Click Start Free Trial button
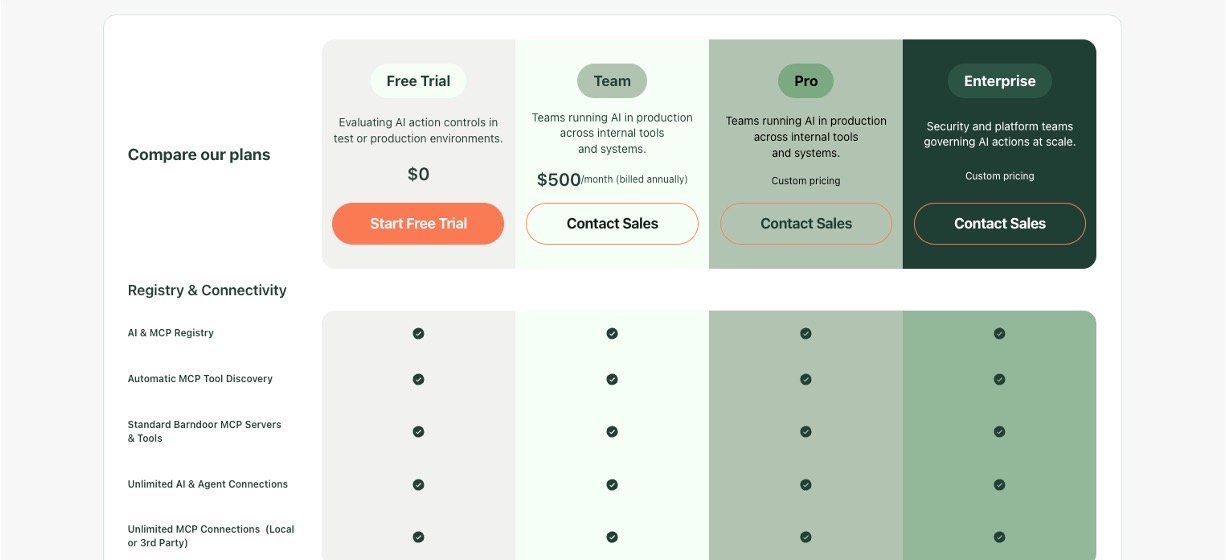The image size is (1226, 560). (x=418, y=224)
